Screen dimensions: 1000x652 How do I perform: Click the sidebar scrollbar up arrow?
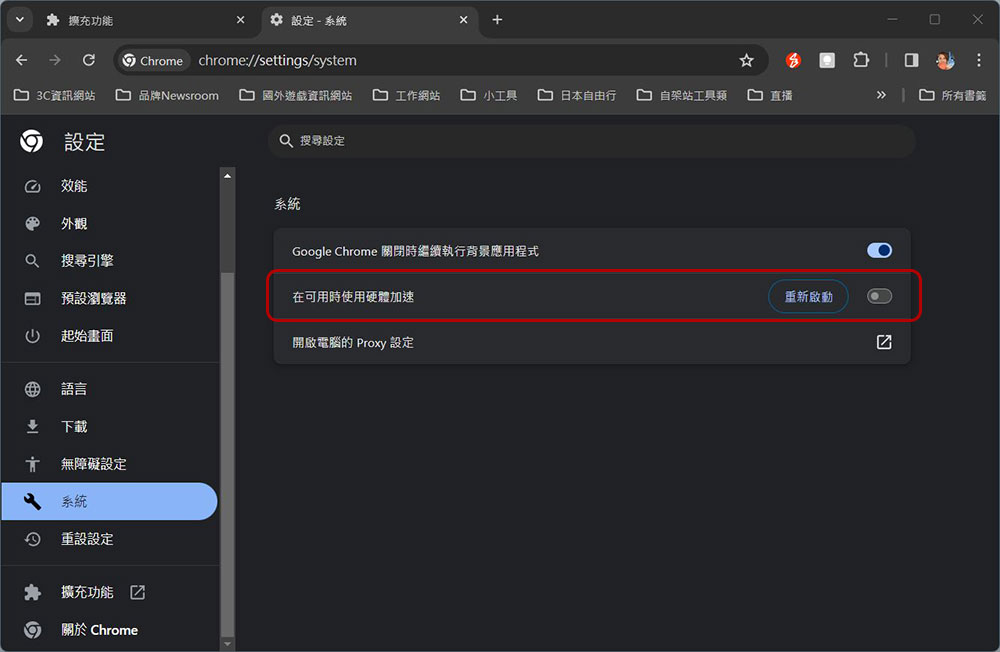[x=227, y=175]
